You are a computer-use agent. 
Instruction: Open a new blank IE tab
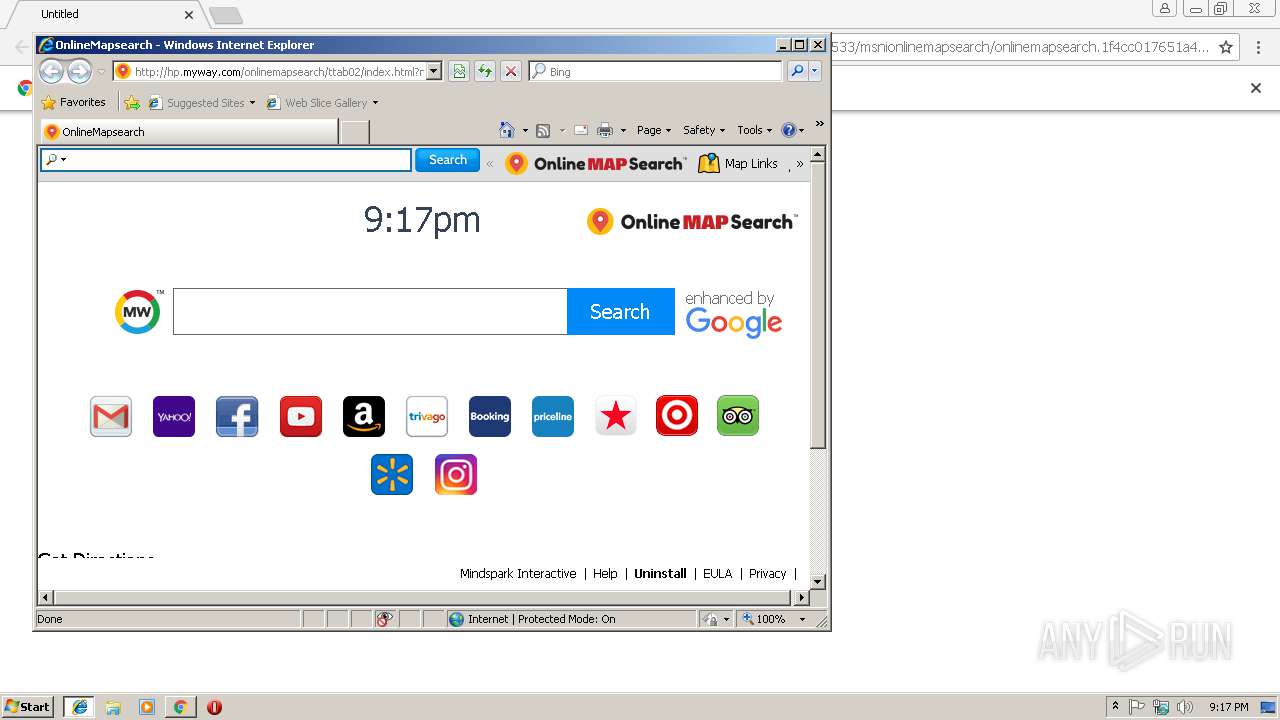[x=355, y=132]
